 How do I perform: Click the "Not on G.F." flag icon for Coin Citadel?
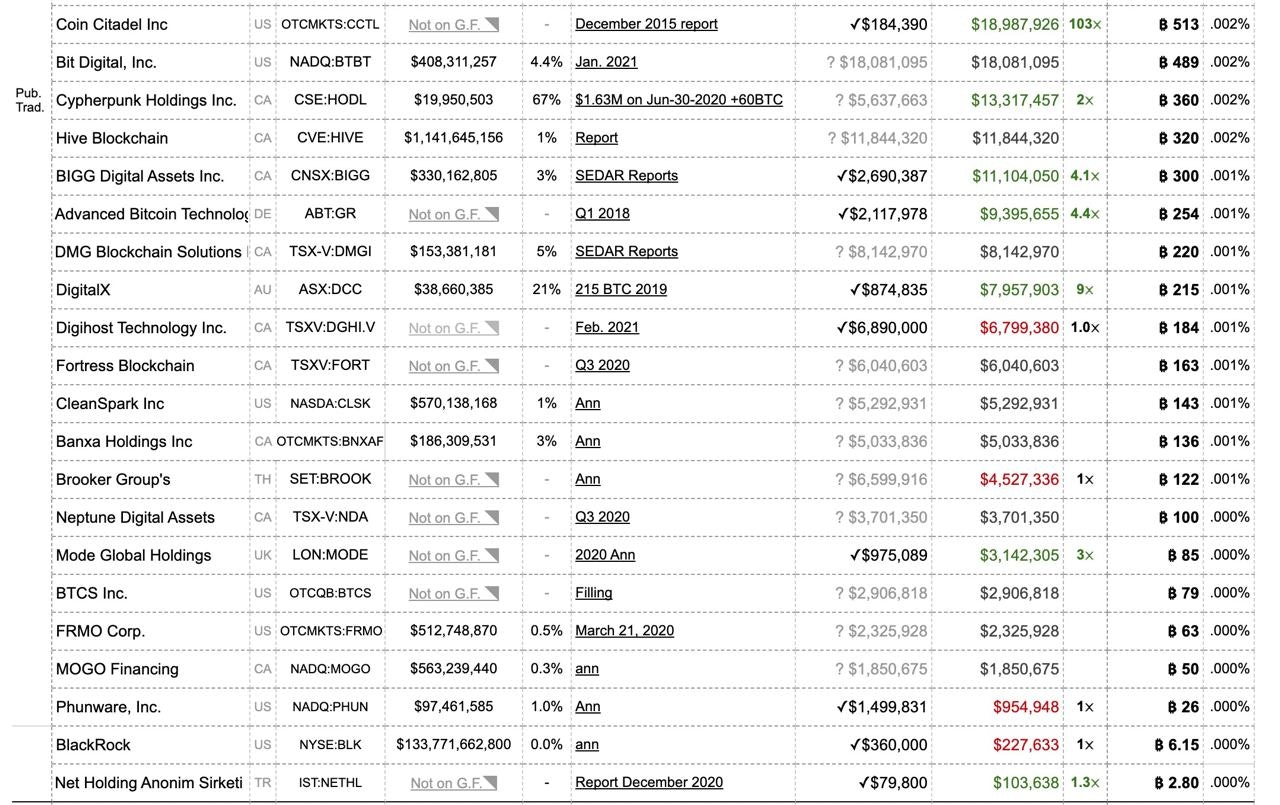[490, 23]
